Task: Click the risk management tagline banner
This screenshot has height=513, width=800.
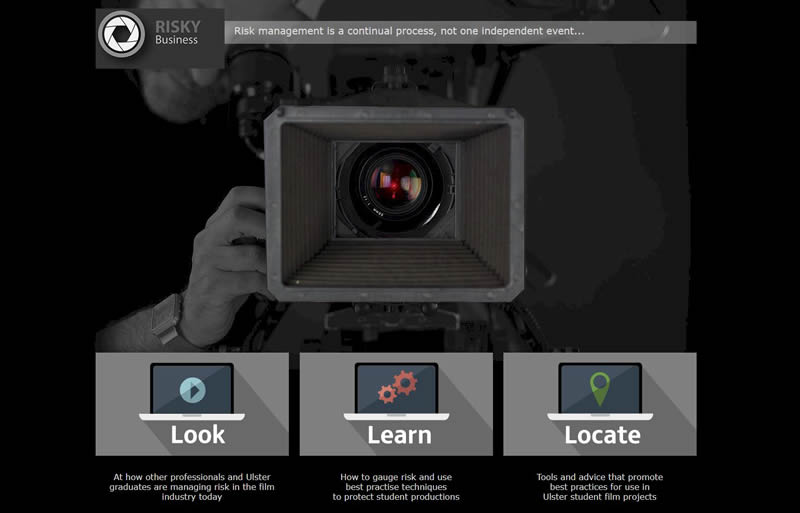Action: point(460,32)
